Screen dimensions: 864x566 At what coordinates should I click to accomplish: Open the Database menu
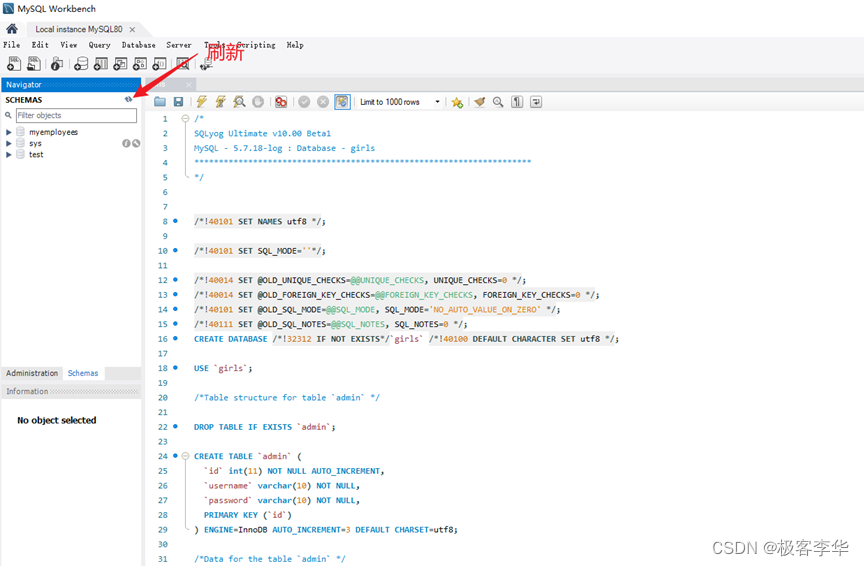(x=138, y=45)
